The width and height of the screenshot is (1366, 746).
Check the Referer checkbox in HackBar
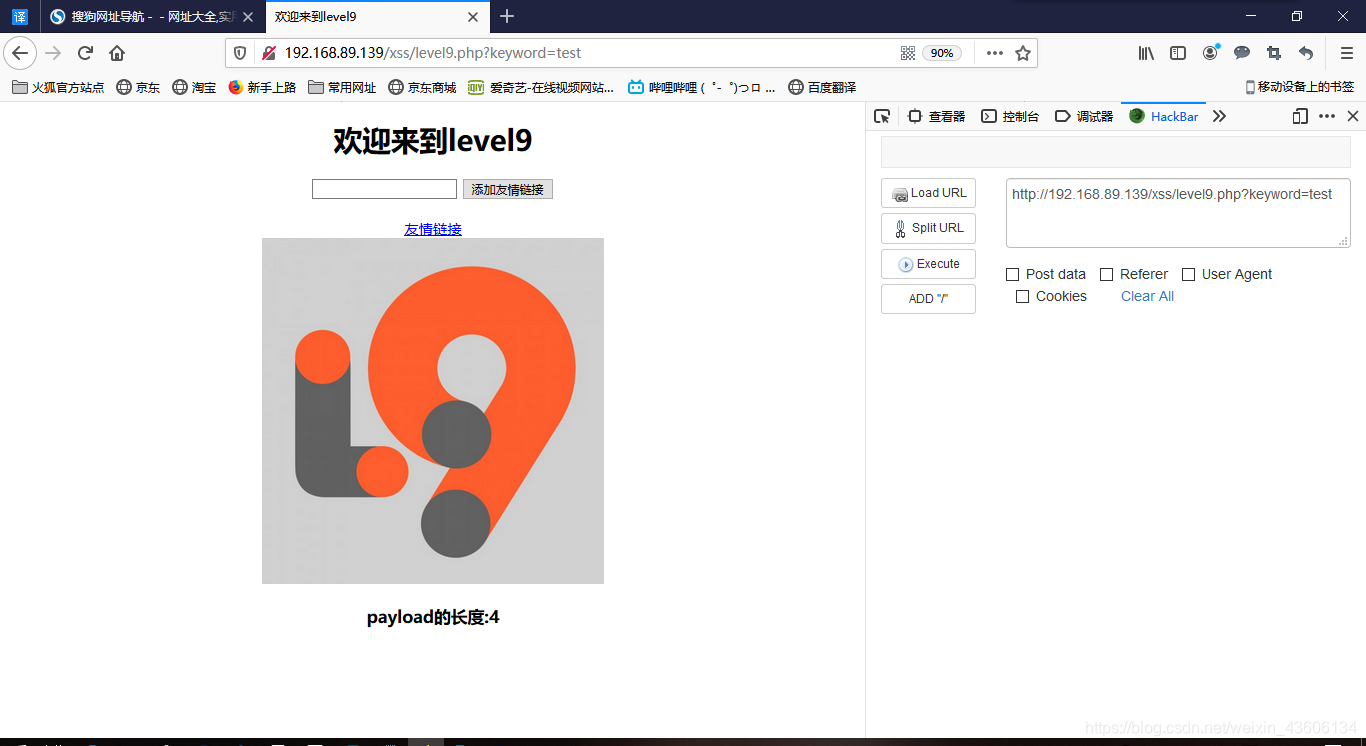click(1106, 274)
